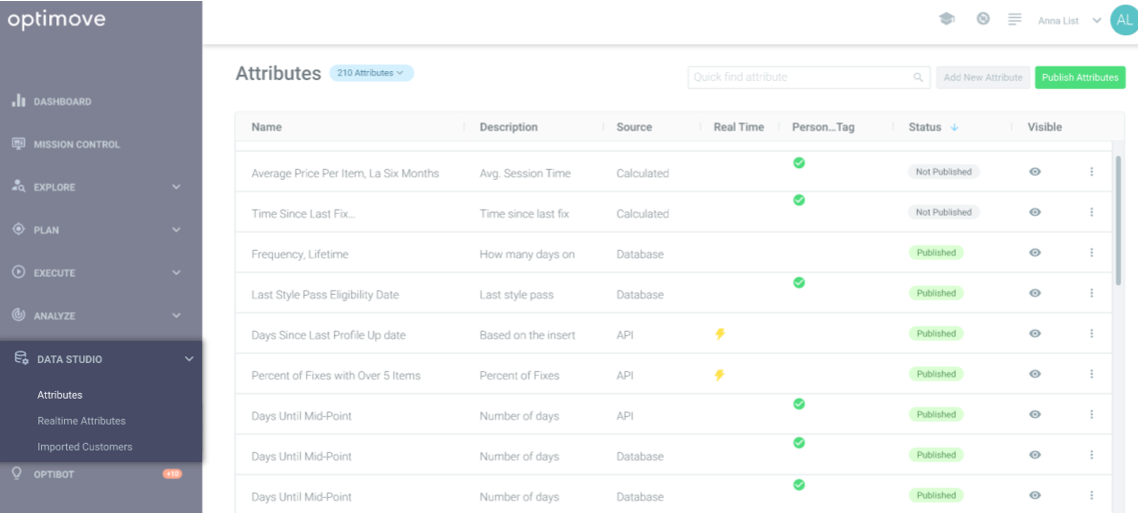This screenshot has height=513, width=1138.
Task: Open more options for Percent of Fixes row
Action: tap(1091, 374)
